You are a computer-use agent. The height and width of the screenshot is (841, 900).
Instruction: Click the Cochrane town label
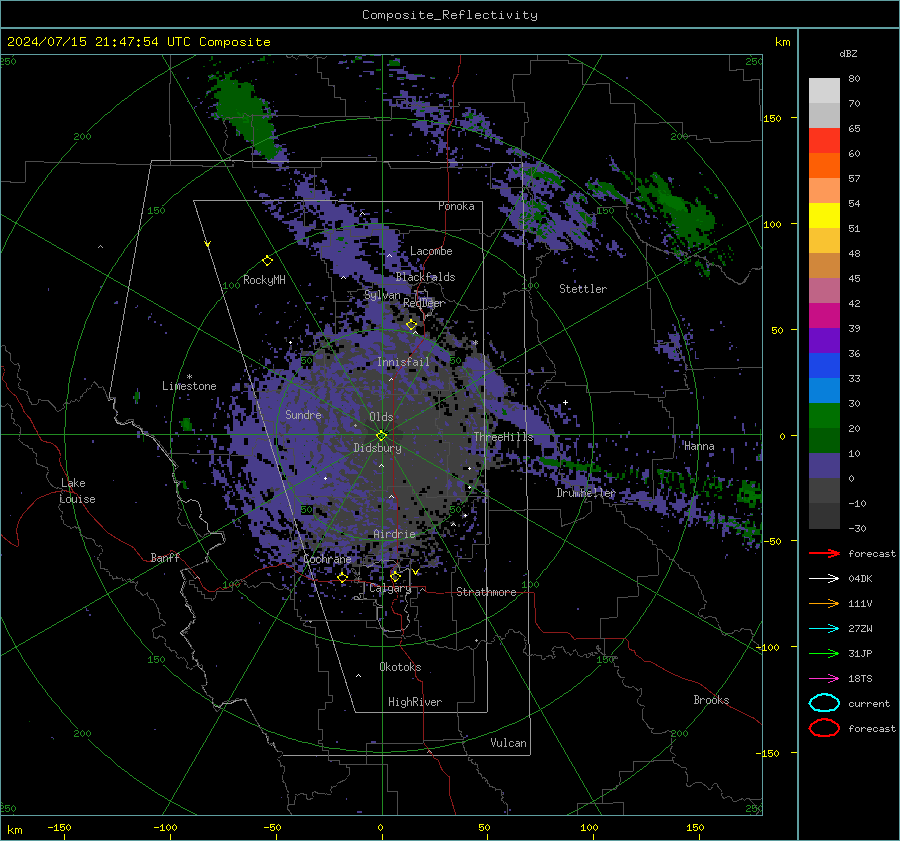point(327,559)
